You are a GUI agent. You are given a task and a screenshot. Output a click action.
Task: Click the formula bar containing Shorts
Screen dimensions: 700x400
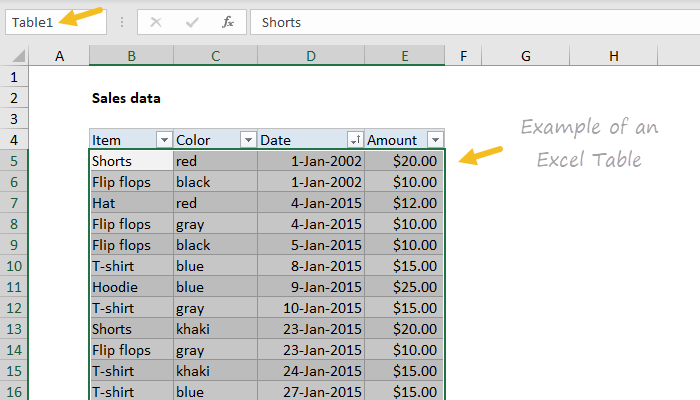coord(470,22)
